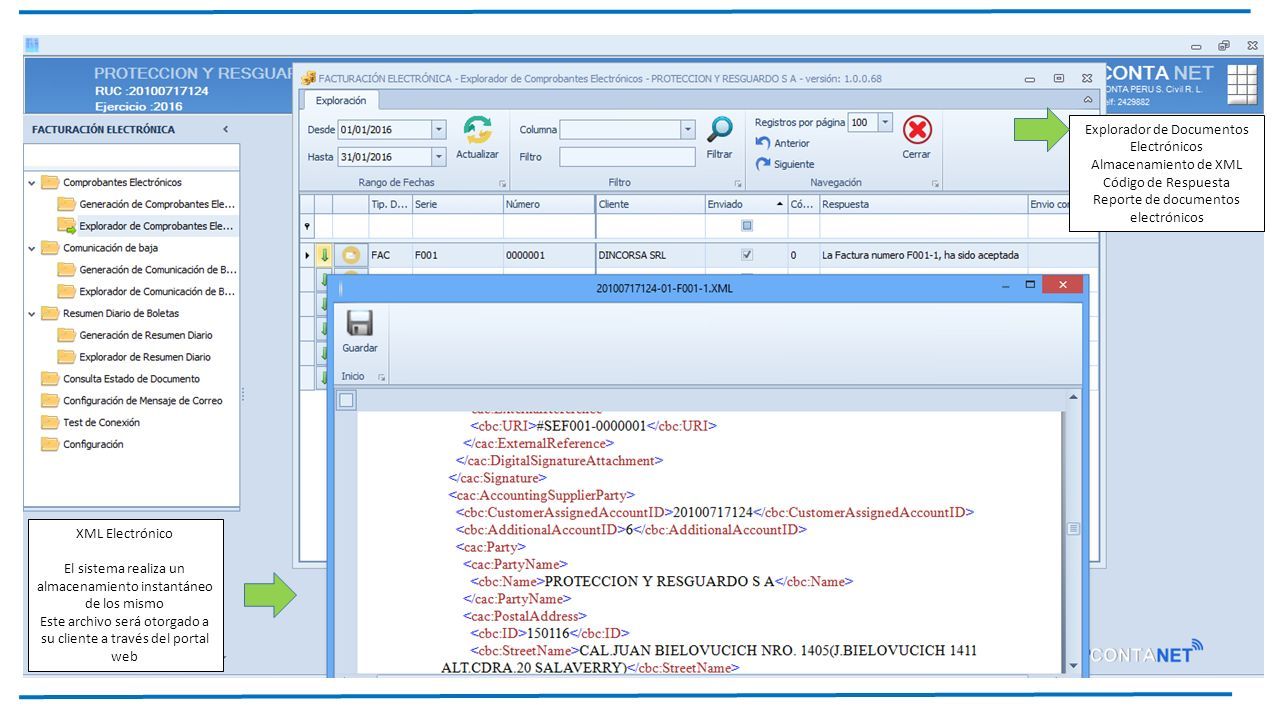Expand the FAC F001 row indicator arrow
Viewport: 1280px width, 720px height.
click(x=307, y=255)
